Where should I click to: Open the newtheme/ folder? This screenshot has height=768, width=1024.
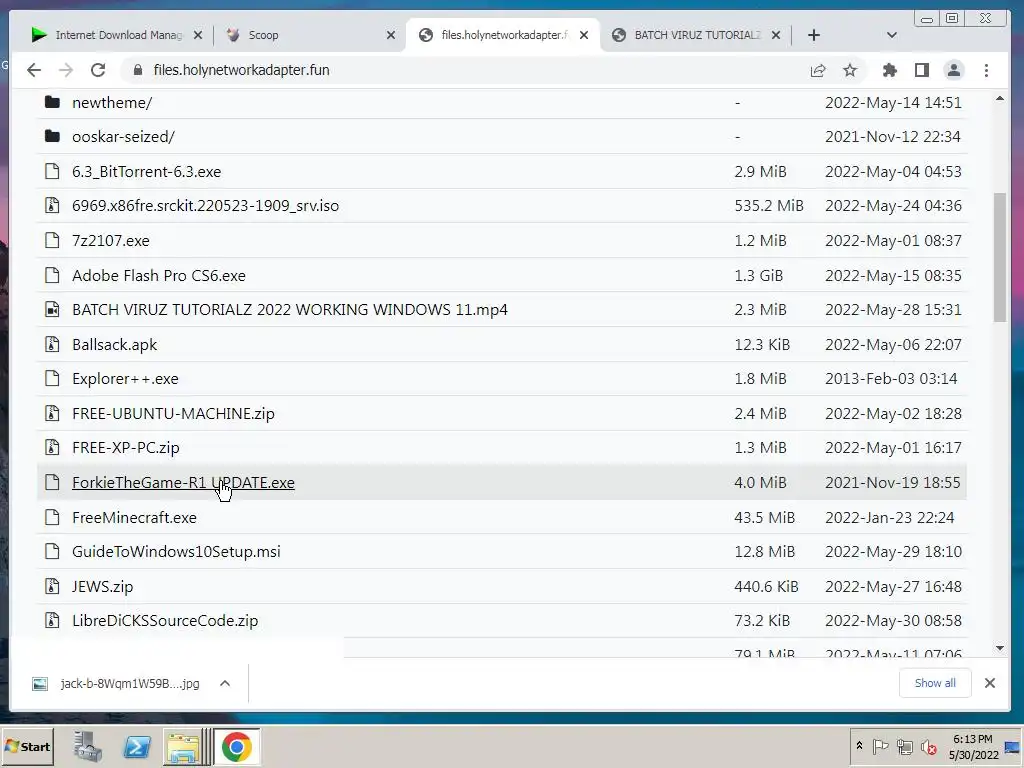pyautogui.click(x=112, y=103)
